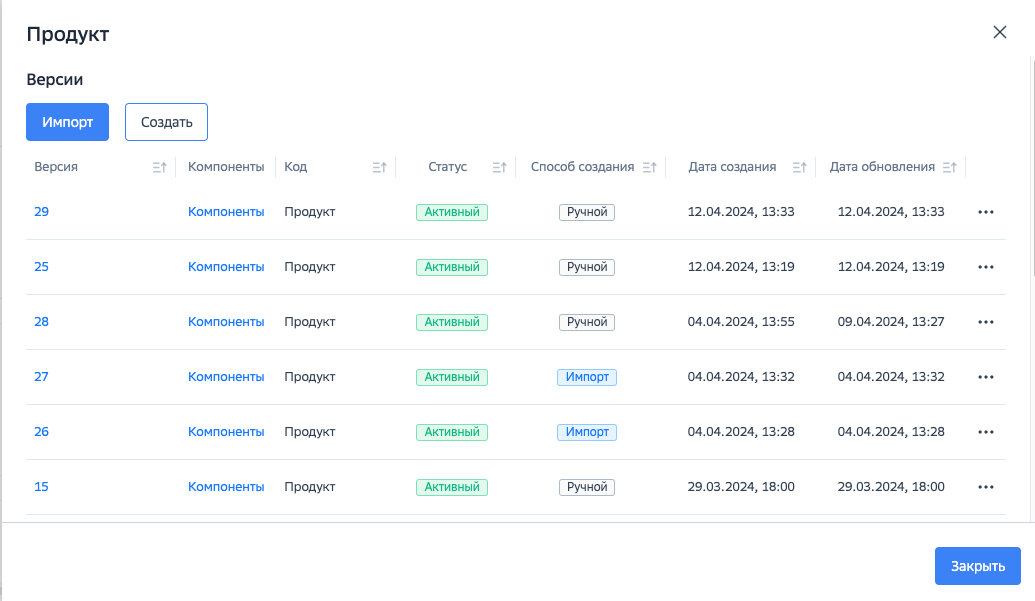
Task: Open actions menu for version 25 row
Action: (x=986, y=267)
